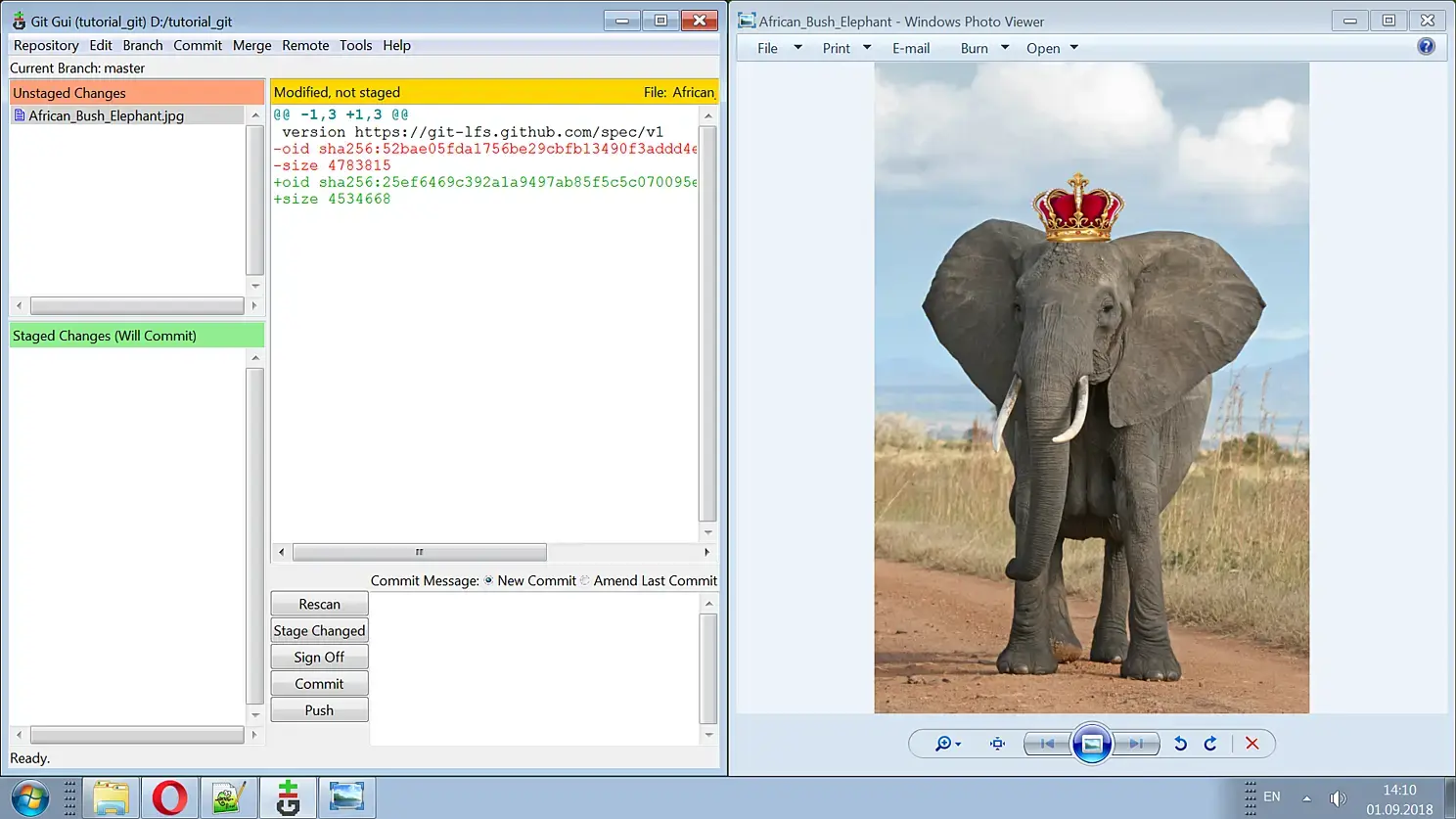Open Remote menu in Git Gui
1456x819 pixels.
(x=305, y=45)
